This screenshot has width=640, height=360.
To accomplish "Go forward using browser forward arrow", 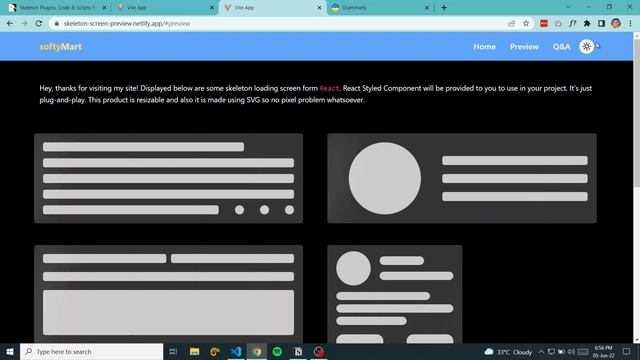I will 24,24.
